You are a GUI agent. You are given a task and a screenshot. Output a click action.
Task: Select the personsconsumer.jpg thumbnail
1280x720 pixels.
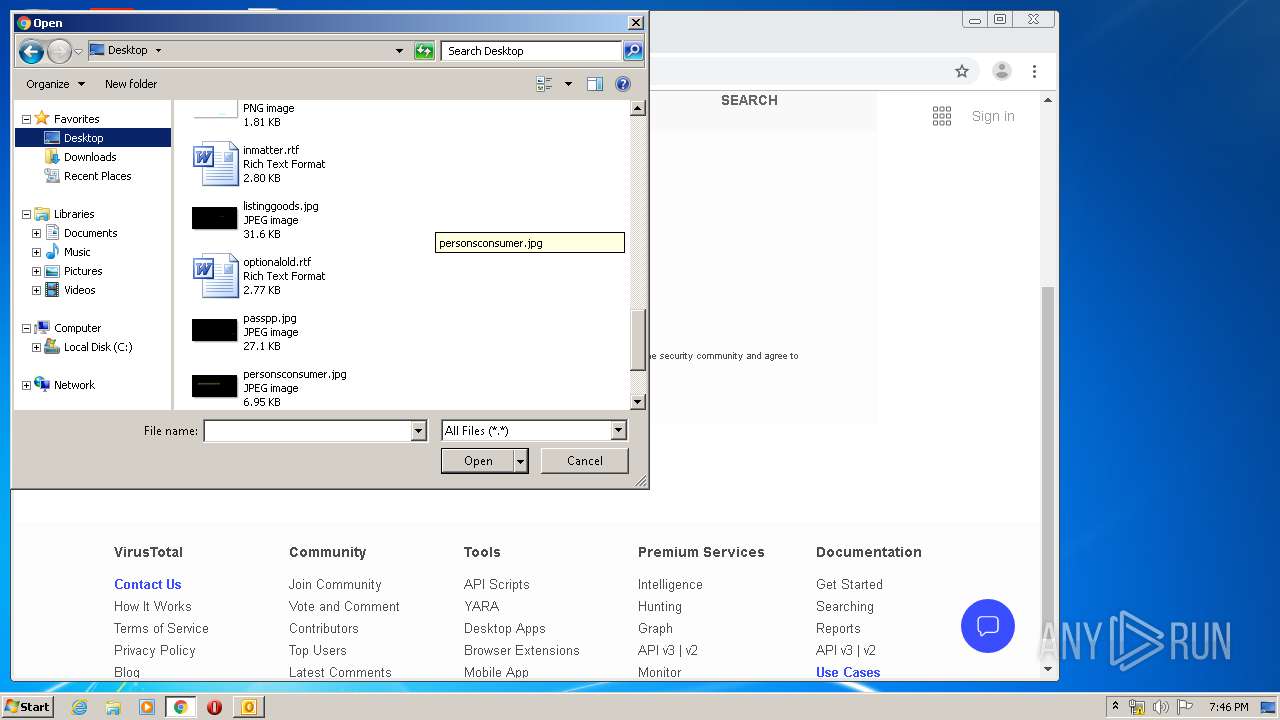point(215,385)
